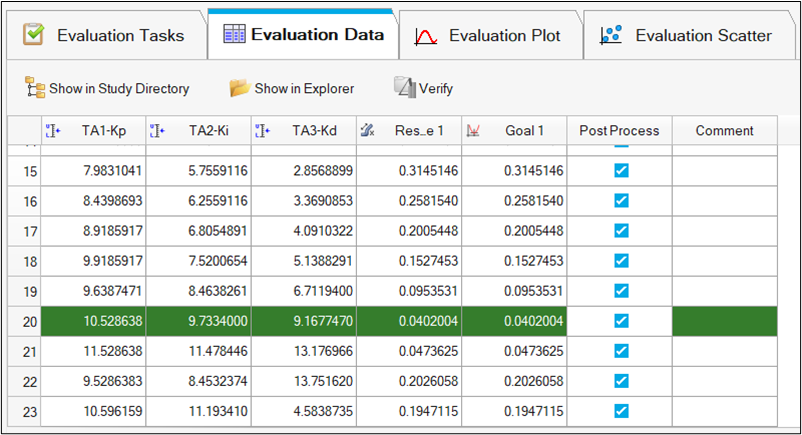Screen dimensions: 802x435
Task: Click the Res_e 1 column response icon
Action: [x=367, y=131]
